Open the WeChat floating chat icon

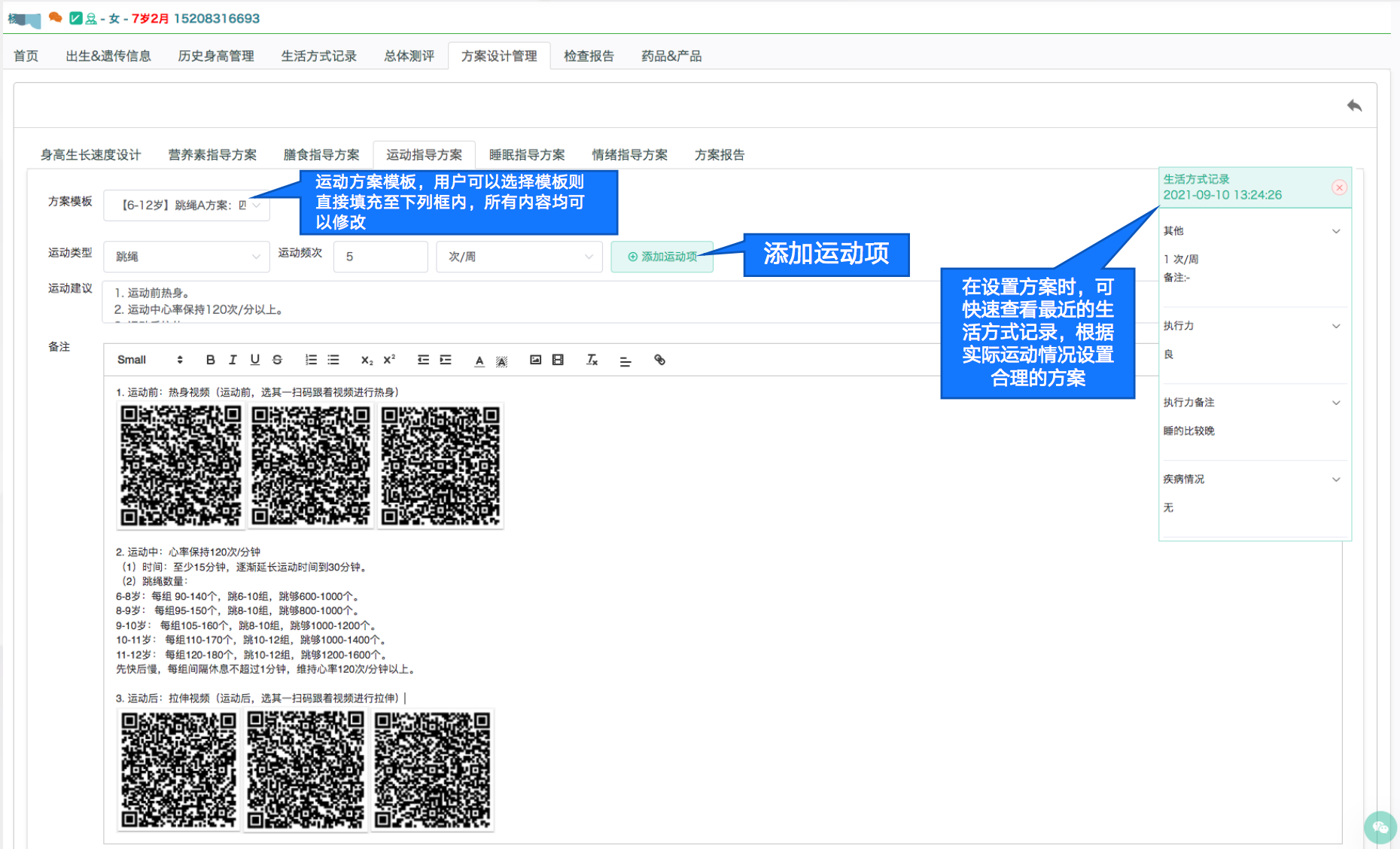click(x=1380, y=827)
